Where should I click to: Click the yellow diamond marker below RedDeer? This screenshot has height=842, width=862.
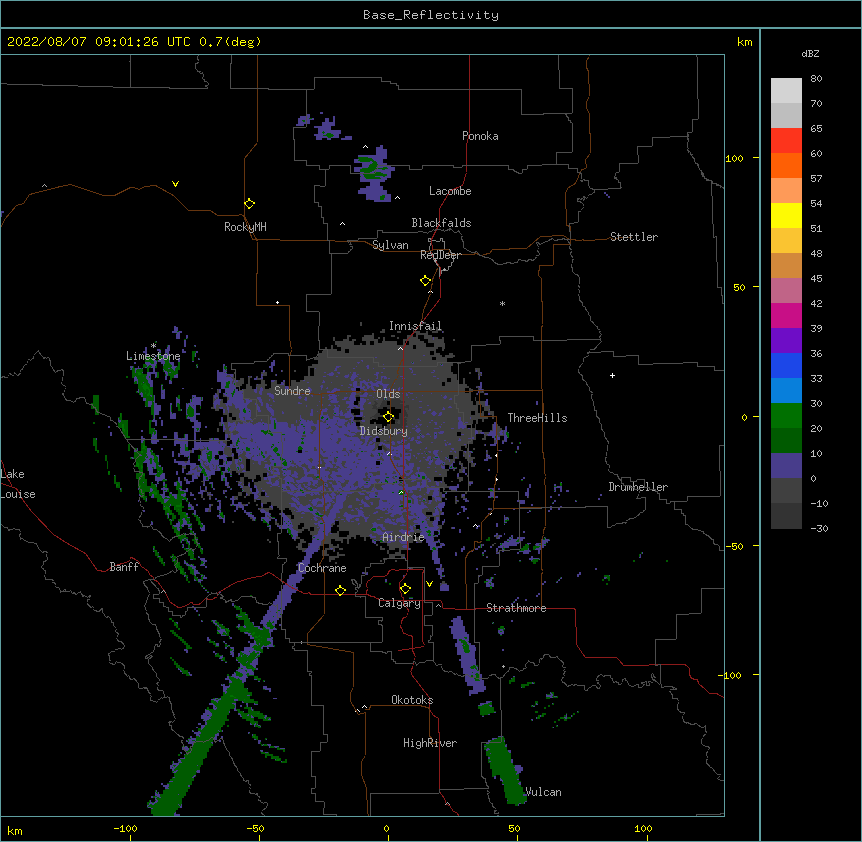coord(425,281)
